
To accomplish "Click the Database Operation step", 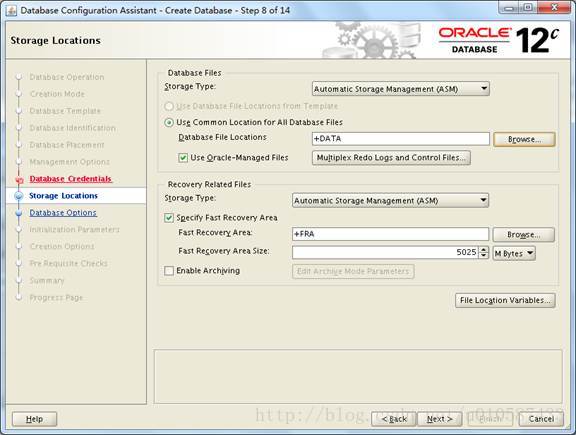I will 67,77.
